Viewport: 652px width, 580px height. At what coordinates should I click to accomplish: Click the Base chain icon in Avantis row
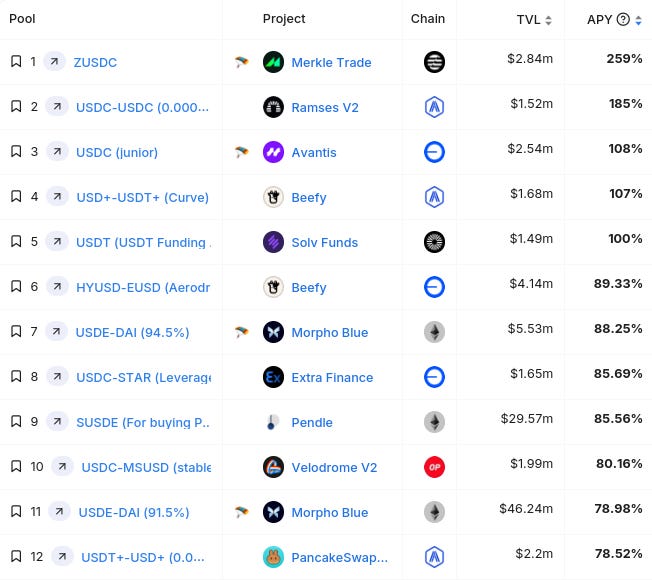point(434,152)
